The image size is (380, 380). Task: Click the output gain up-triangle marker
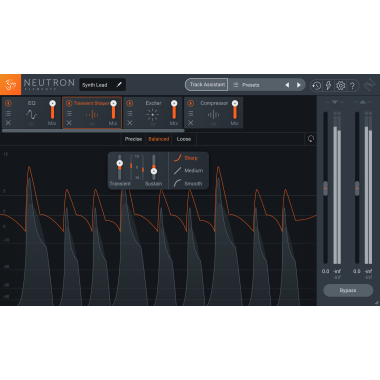(363, 102)
